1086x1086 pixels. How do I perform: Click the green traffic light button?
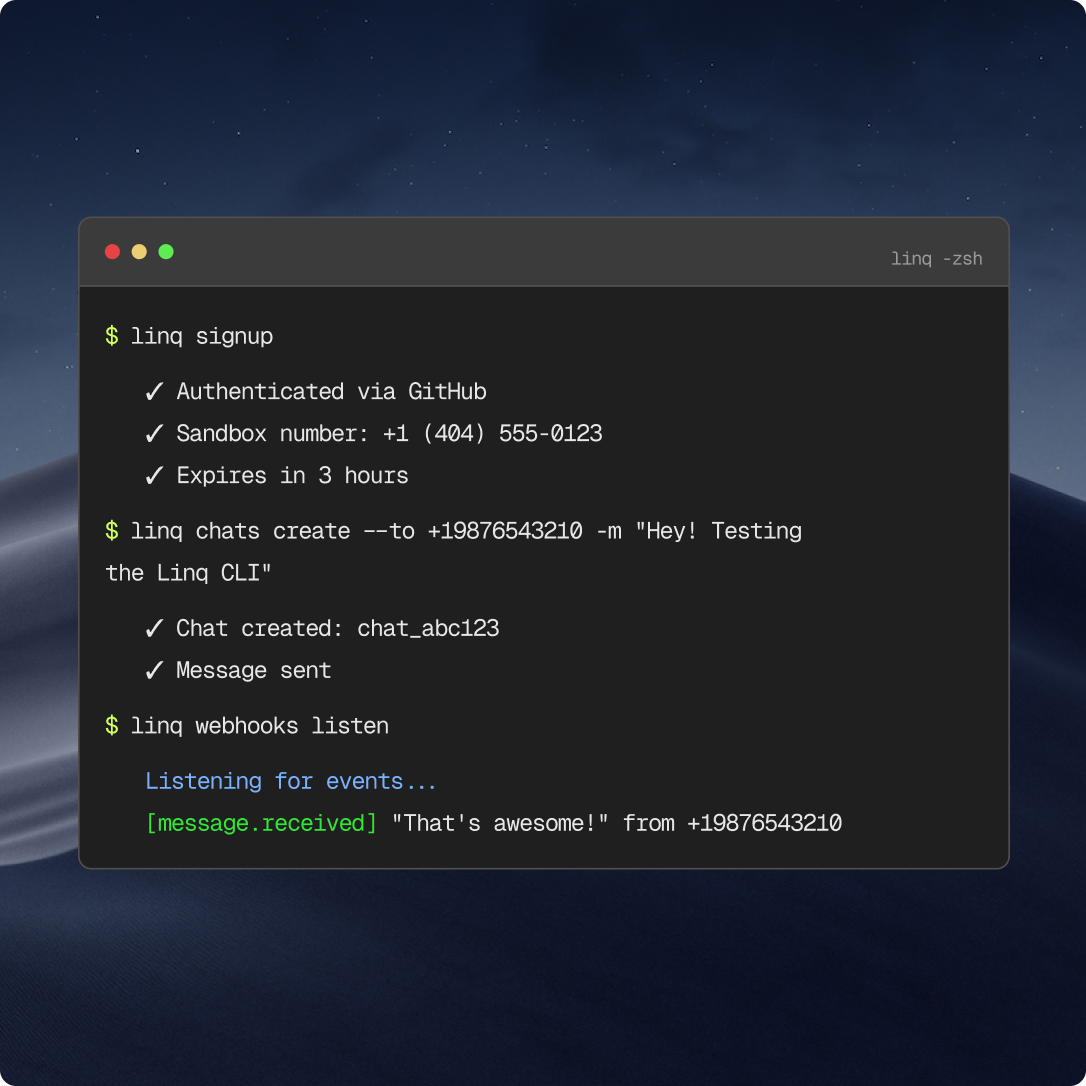coord(165,251)
